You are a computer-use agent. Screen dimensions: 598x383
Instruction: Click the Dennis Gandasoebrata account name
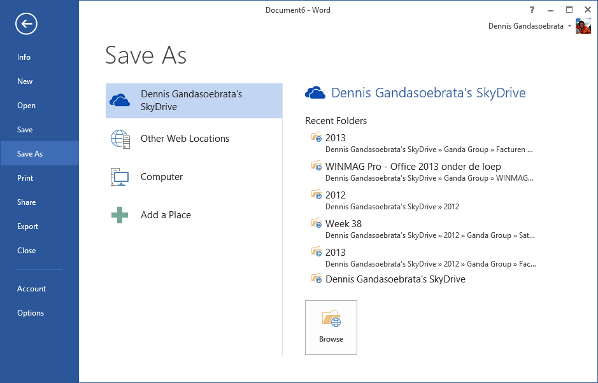[x=526, y=26]
